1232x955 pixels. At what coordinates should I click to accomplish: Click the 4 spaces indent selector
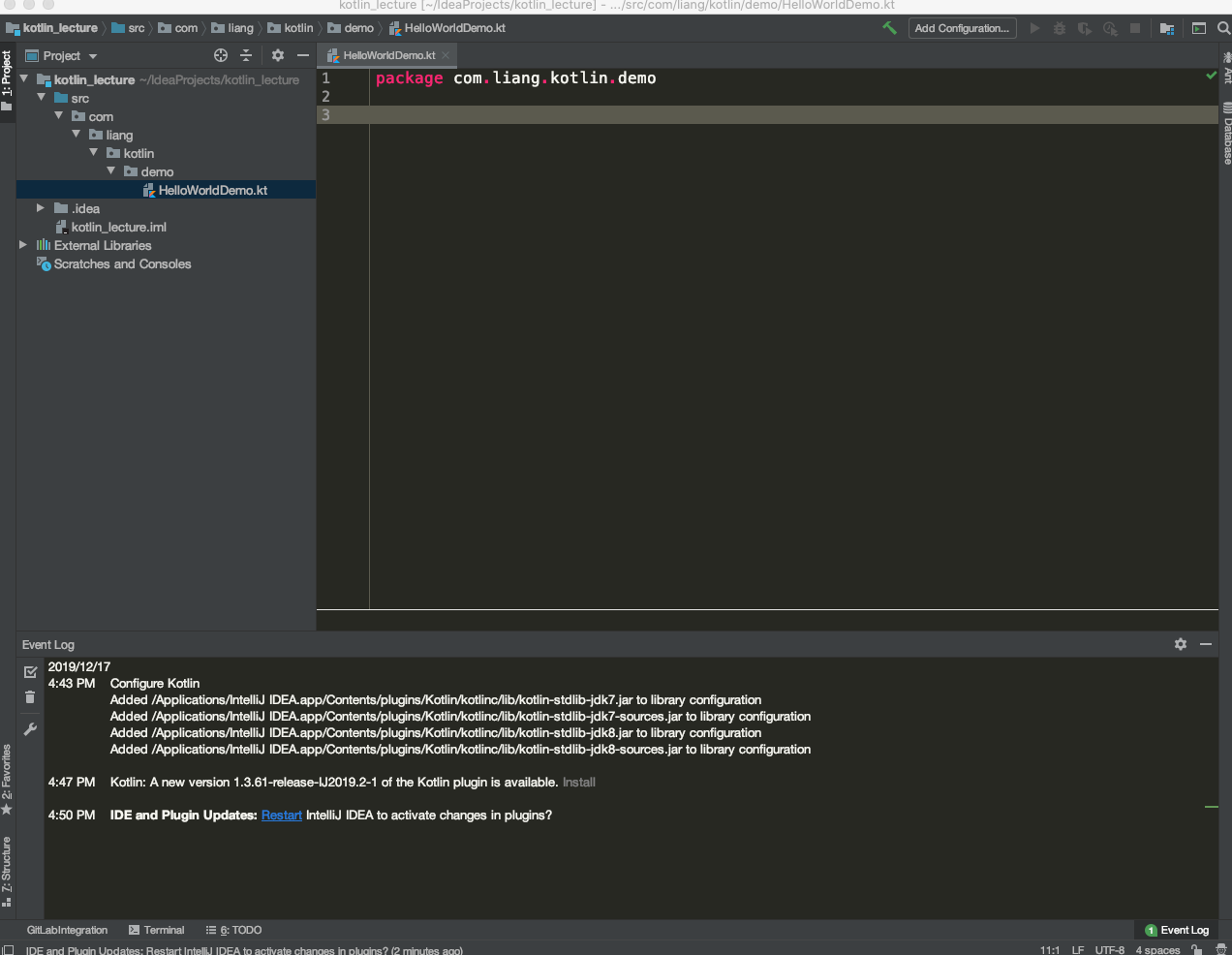[1158, 950]
